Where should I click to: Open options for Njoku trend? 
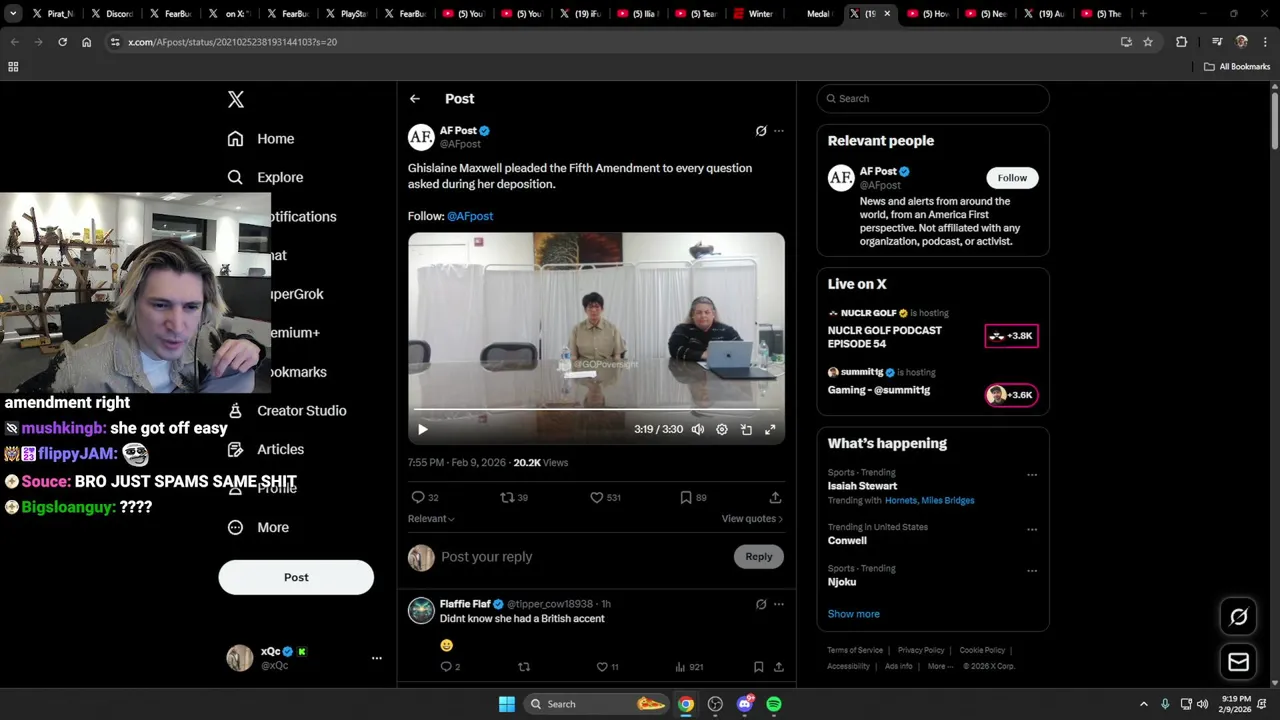(x=1032, y=571)
